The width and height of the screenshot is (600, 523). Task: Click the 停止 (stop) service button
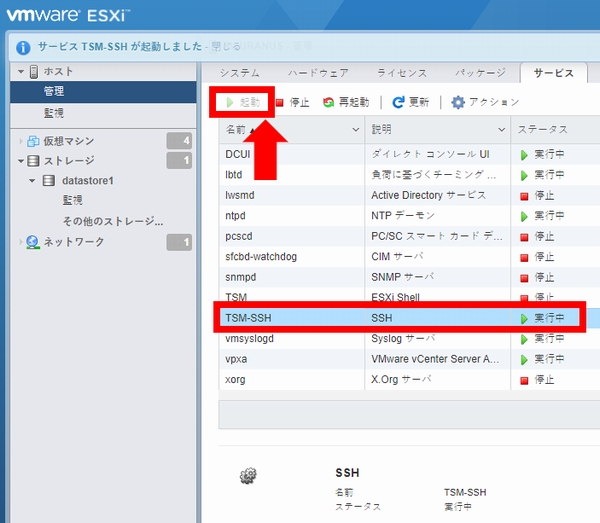[x=293, y=102]
